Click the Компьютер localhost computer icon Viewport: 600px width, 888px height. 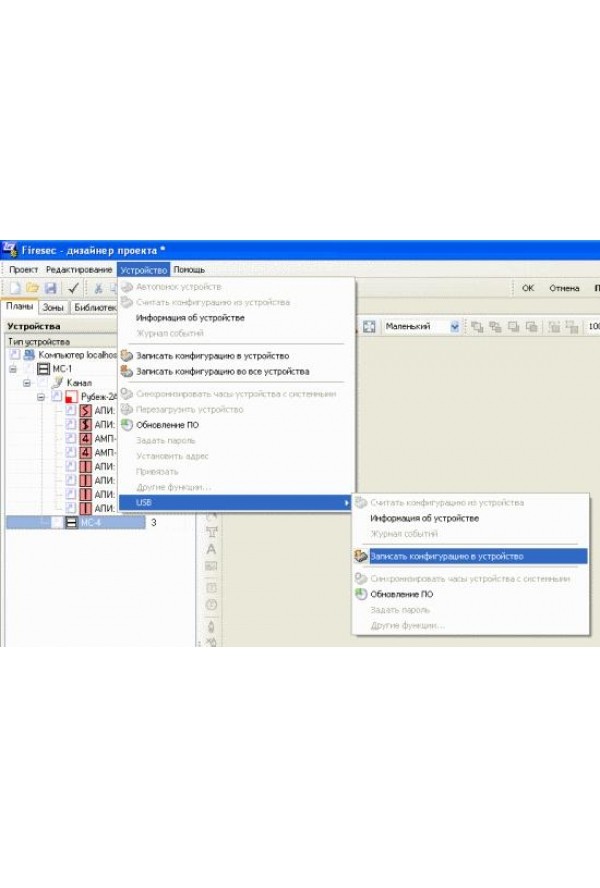click(x=29, y=354)
